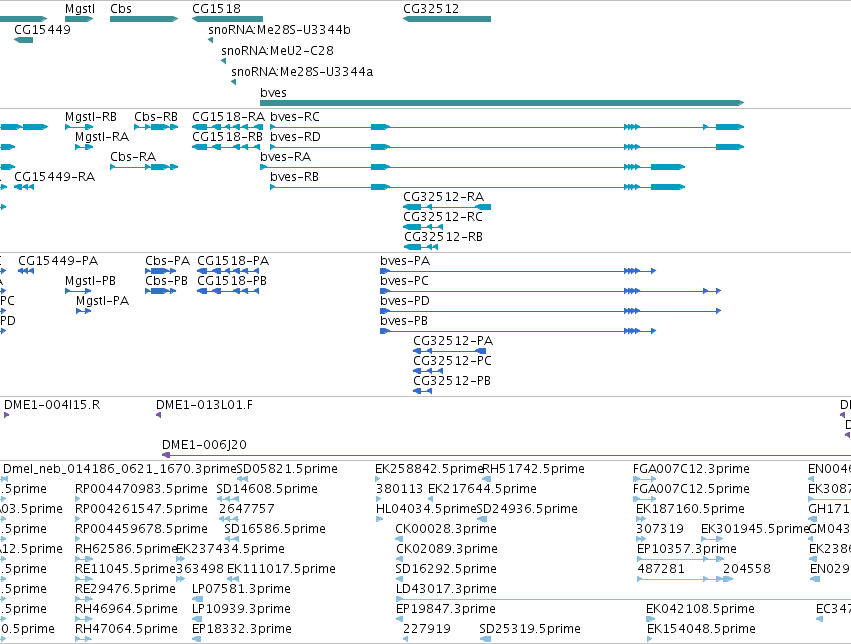Click protein CG15449-PA
The image size is (851, 644).
click(x=26, y=271)
